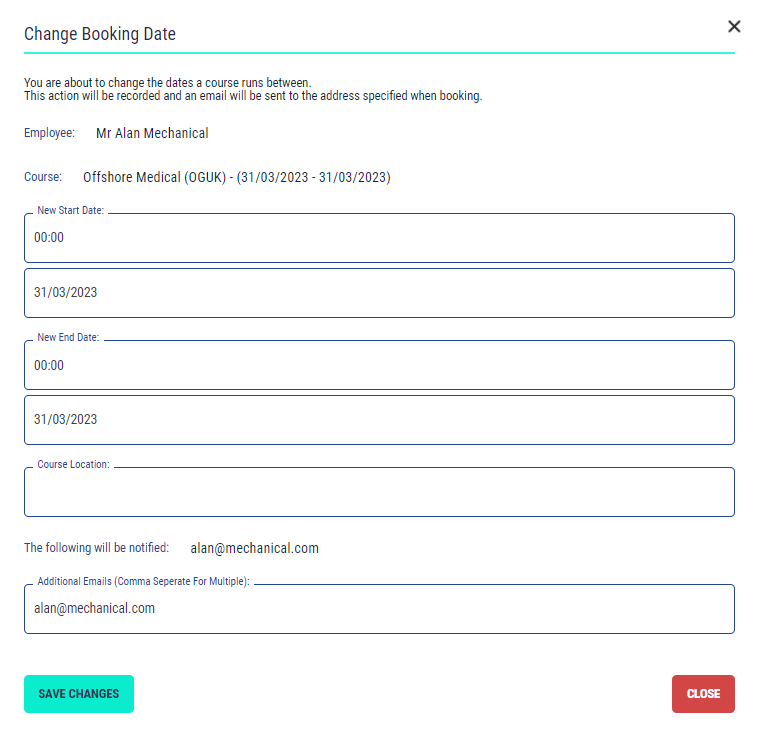Click "The following will be notified" text

[96, 548]
